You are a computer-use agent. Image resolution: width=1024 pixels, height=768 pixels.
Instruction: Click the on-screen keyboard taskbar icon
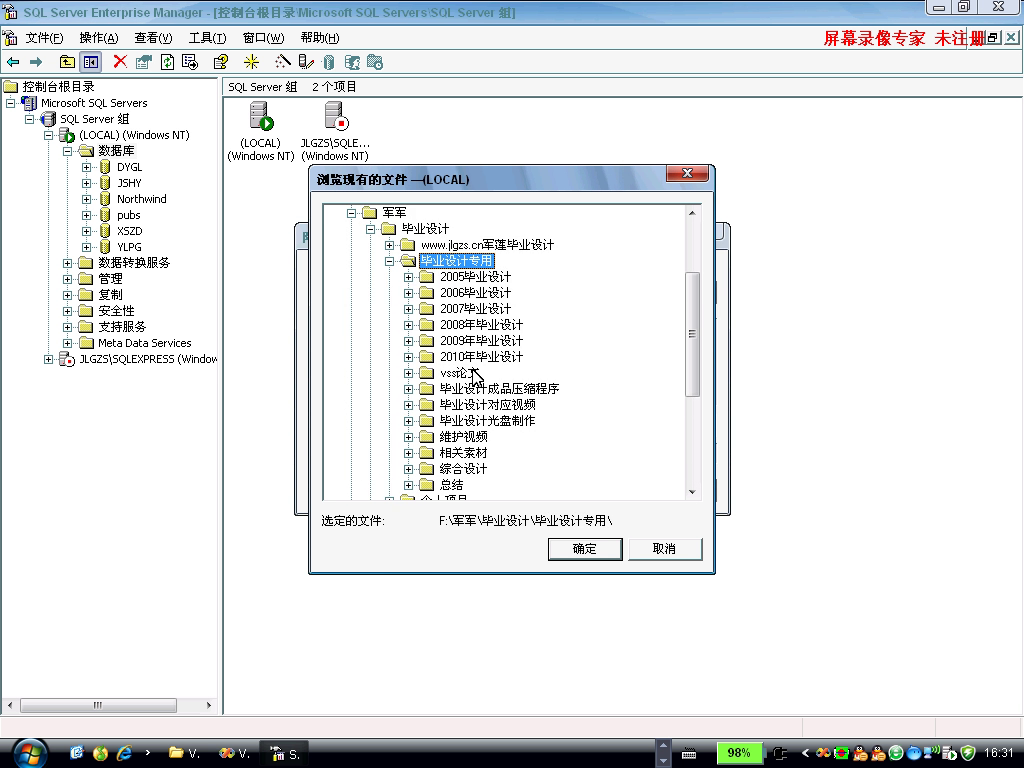coord(689,754)
